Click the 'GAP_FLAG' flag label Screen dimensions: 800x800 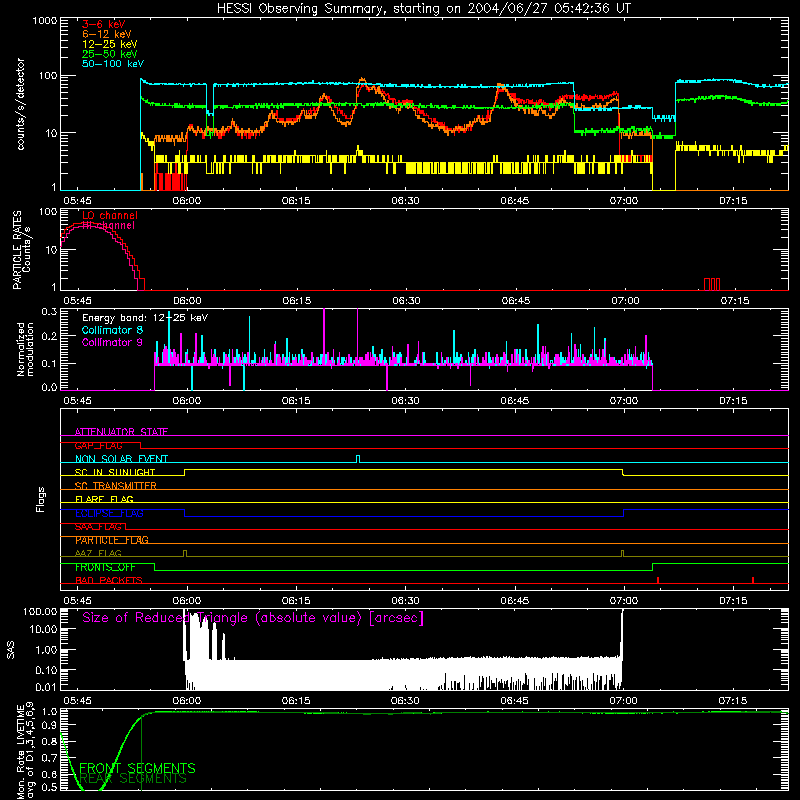(98, 445)
